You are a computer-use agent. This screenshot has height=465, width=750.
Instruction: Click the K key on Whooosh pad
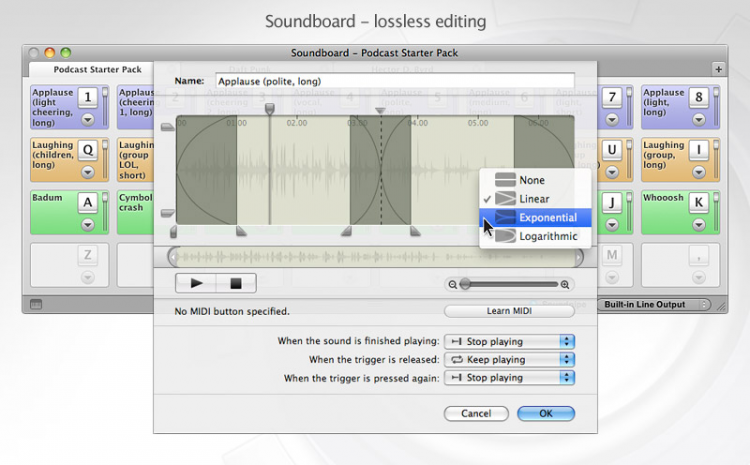click(x=698, y=201)
